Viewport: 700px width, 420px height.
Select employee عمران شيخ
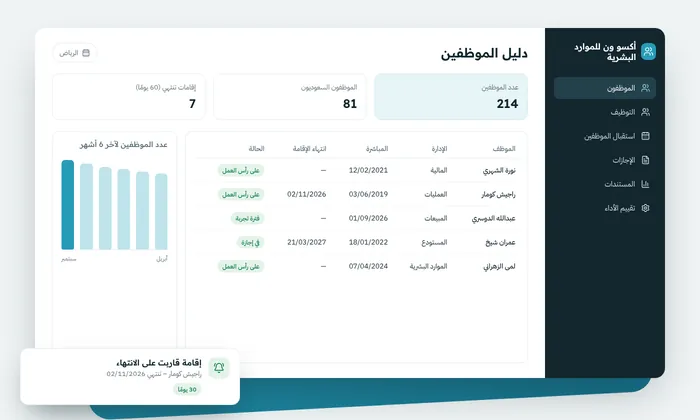click(x=500, y=242)
